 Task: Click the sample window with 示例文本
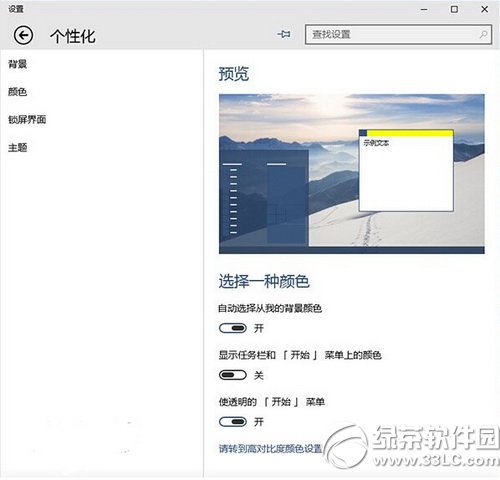(x=406, y=171)
